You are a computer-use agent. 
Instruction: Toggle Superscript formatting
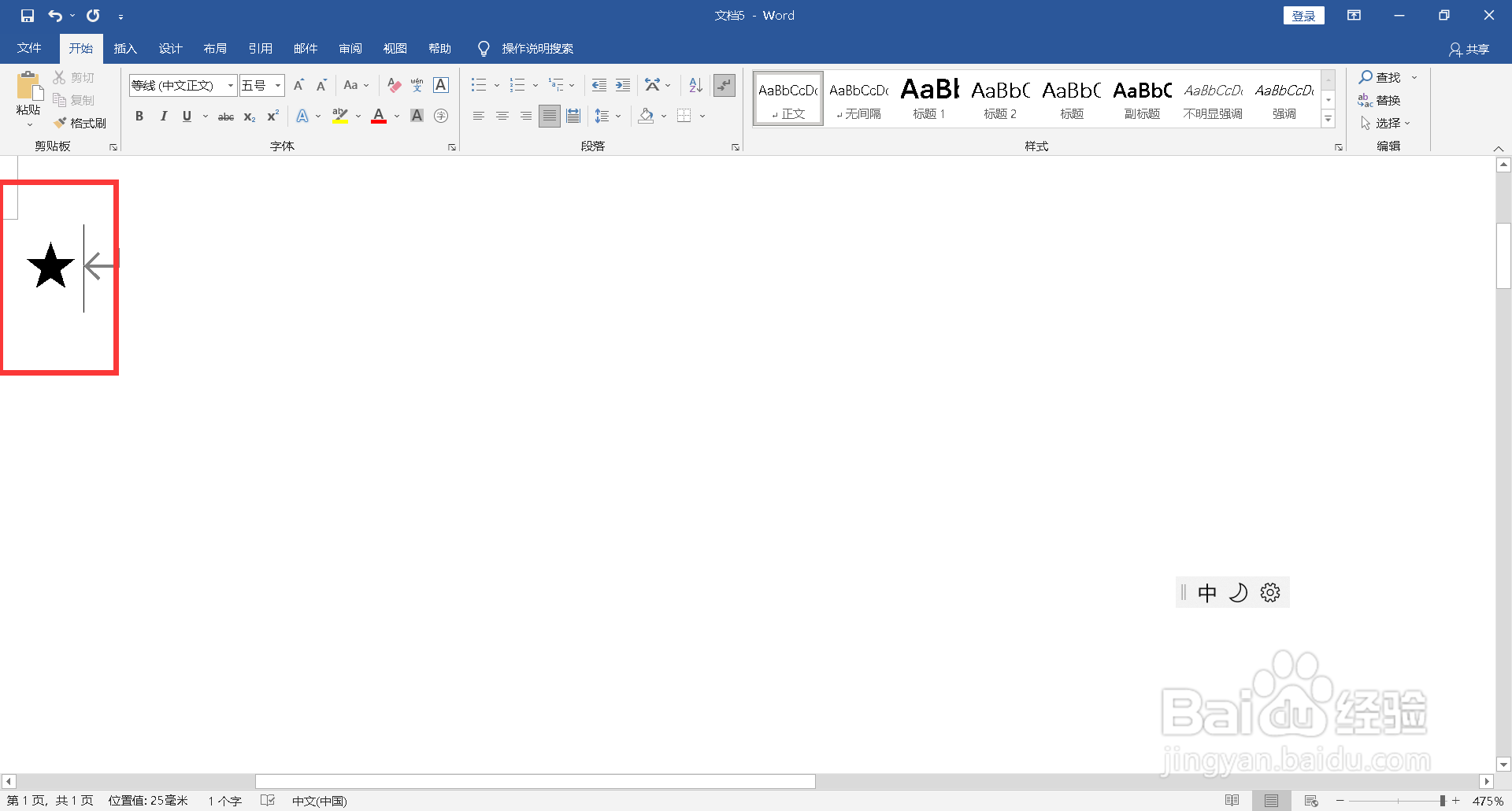[273, 116]
